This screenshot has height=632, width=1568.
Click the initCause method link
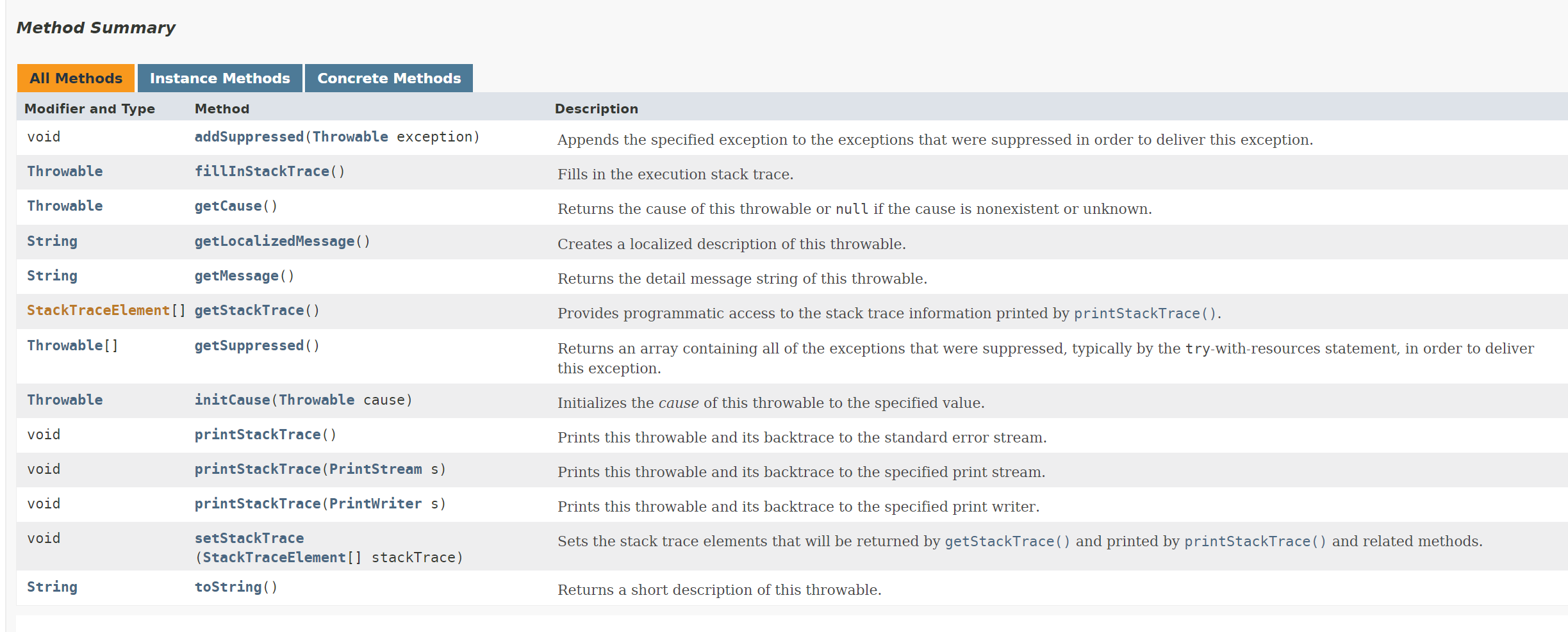(232, 400)
